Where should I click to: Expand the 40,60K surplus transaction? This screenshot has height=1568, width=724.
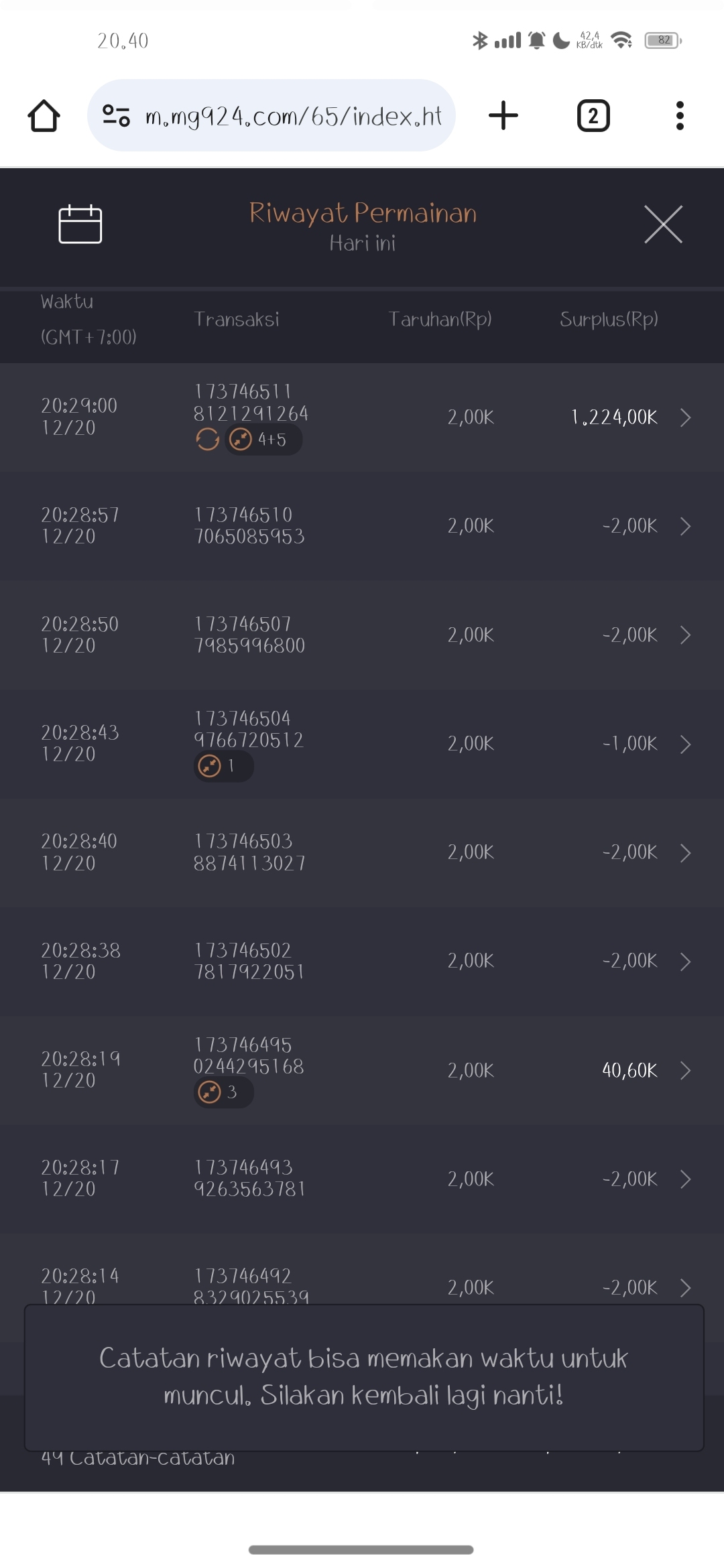pos(685,1070)
